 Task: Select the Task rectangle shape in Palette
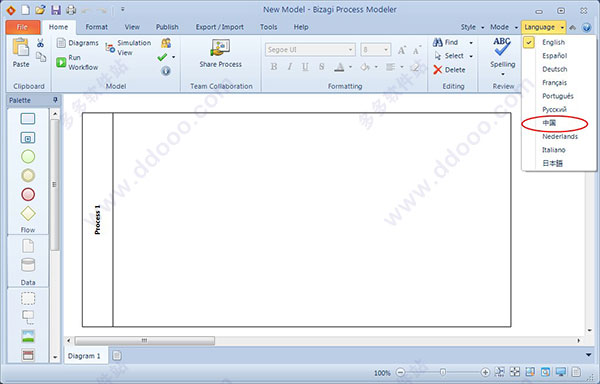point(28,119)
